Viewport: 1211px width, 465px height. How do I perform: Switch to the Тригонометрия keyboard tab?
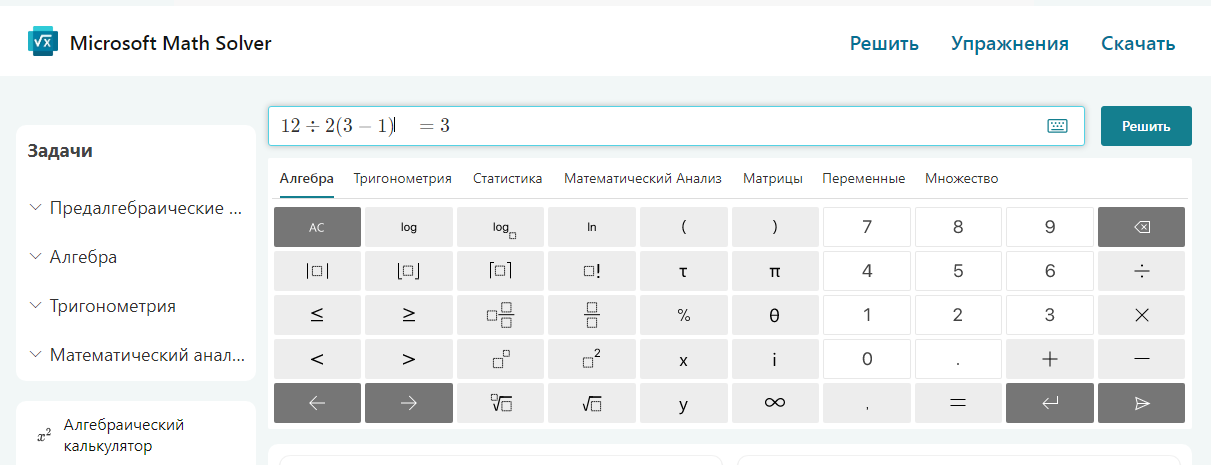[x=402, y=179]
